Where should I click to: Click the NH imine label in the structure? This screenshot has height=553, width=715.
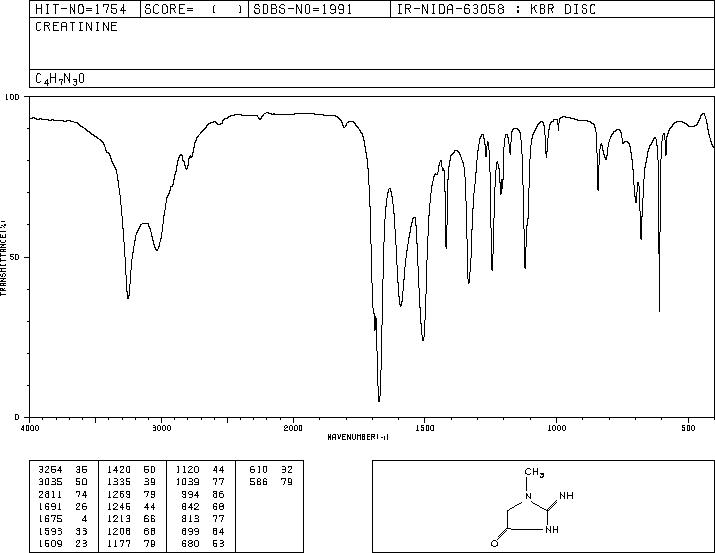pyautogui.click(x=566, y=496)
